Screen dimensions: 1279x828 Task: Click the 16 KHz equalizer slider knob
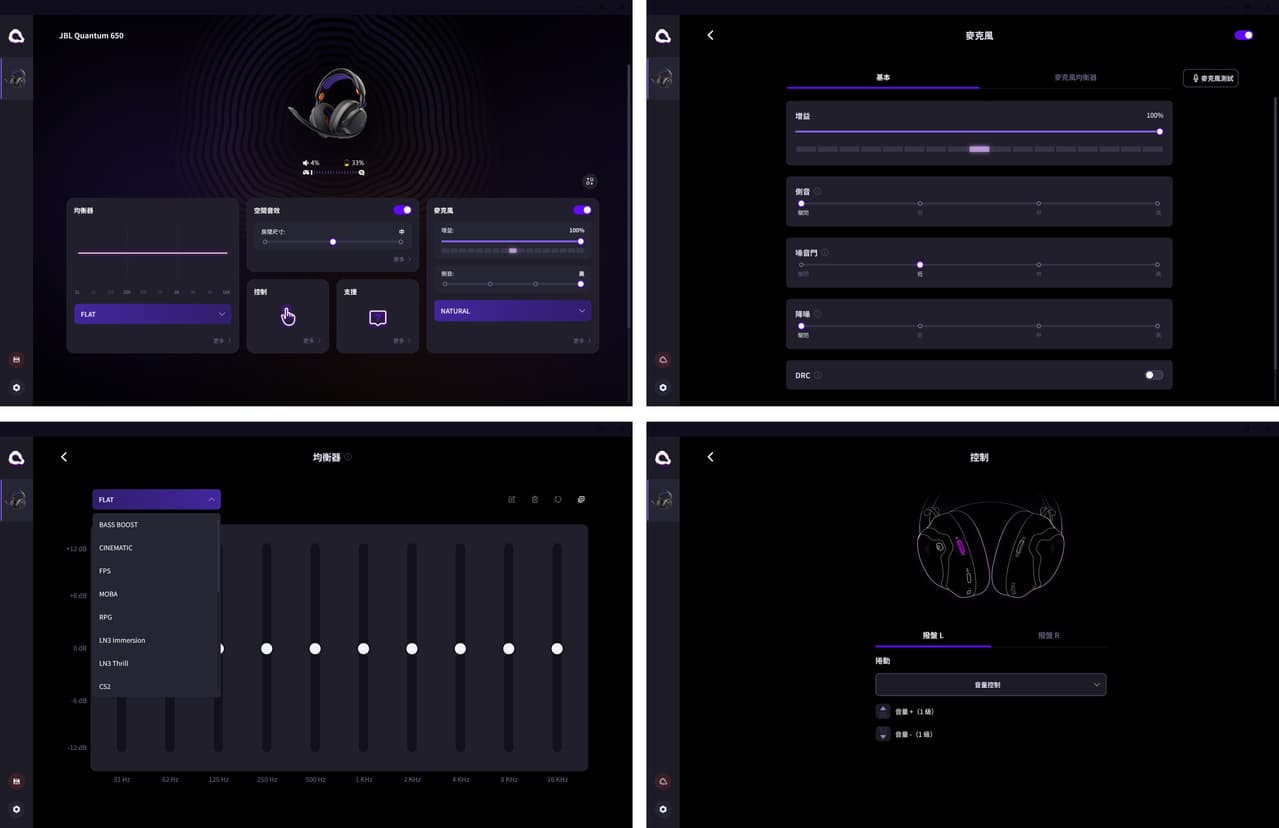tap(557, 649)
